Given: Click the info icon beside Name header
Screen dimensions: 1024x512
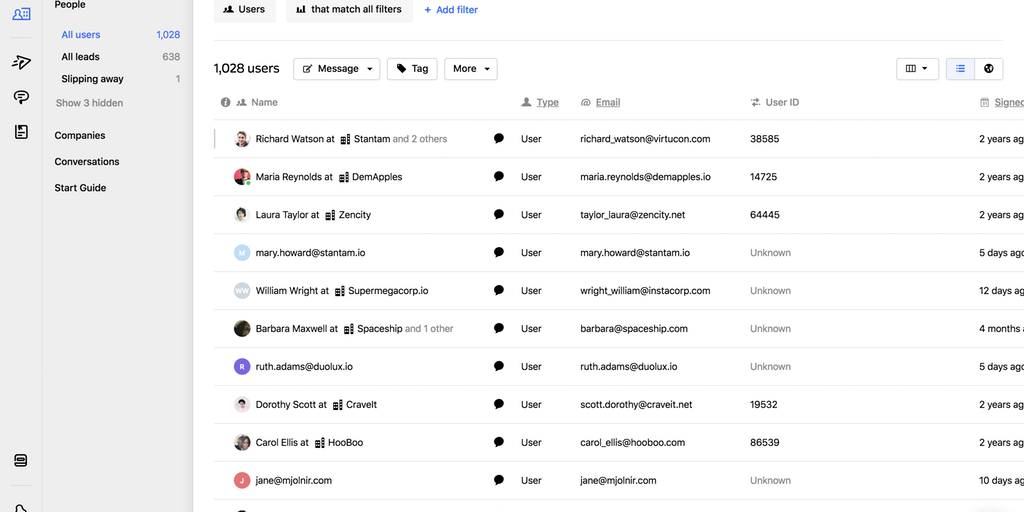Looking at the screenshot, I should 226,102.
